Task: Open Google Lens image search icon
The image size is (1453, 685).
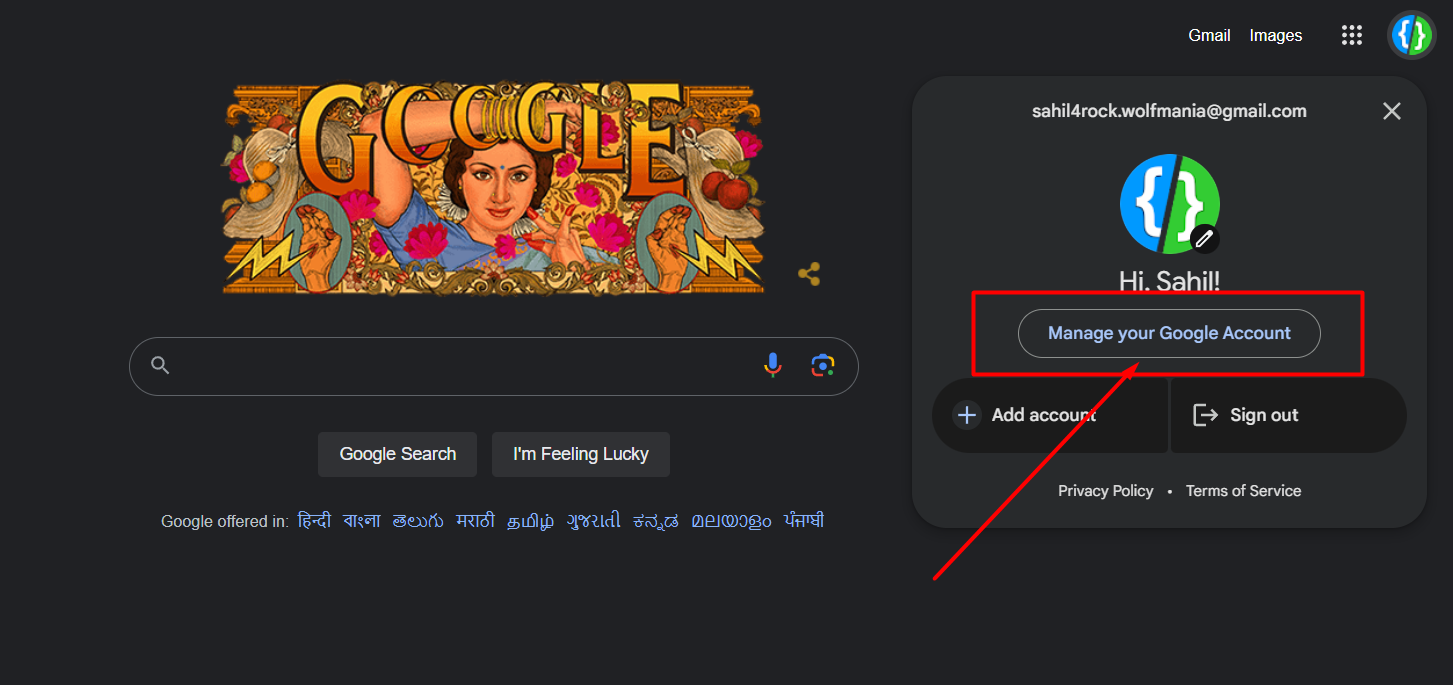Action: click(822, 365)
